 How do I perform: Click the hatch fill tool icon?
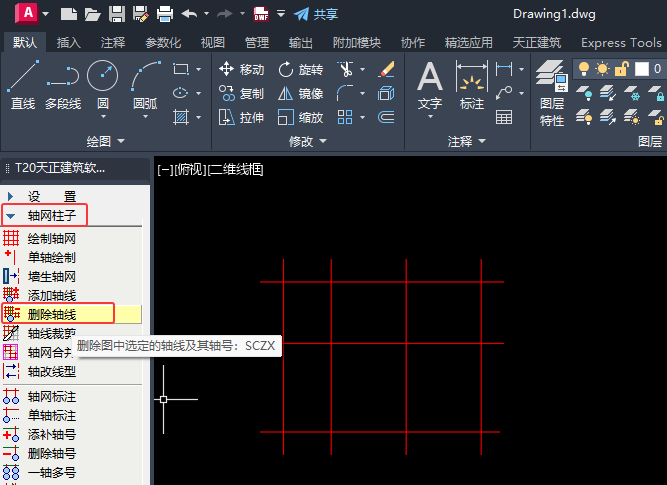pyautogui.click(x=181, y=117)
